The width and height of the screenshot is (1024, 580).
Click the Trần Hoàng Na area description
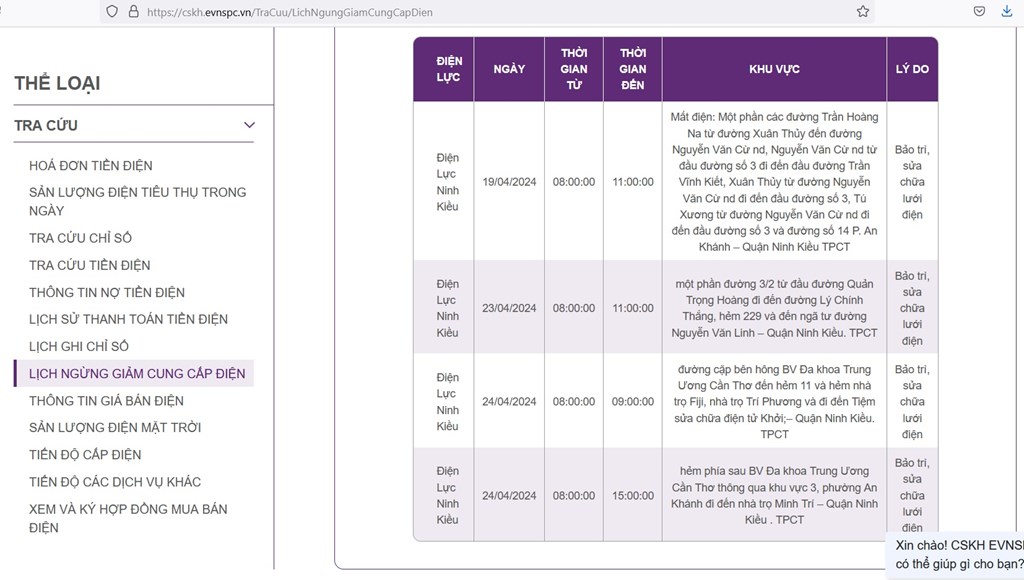point(775,182)
